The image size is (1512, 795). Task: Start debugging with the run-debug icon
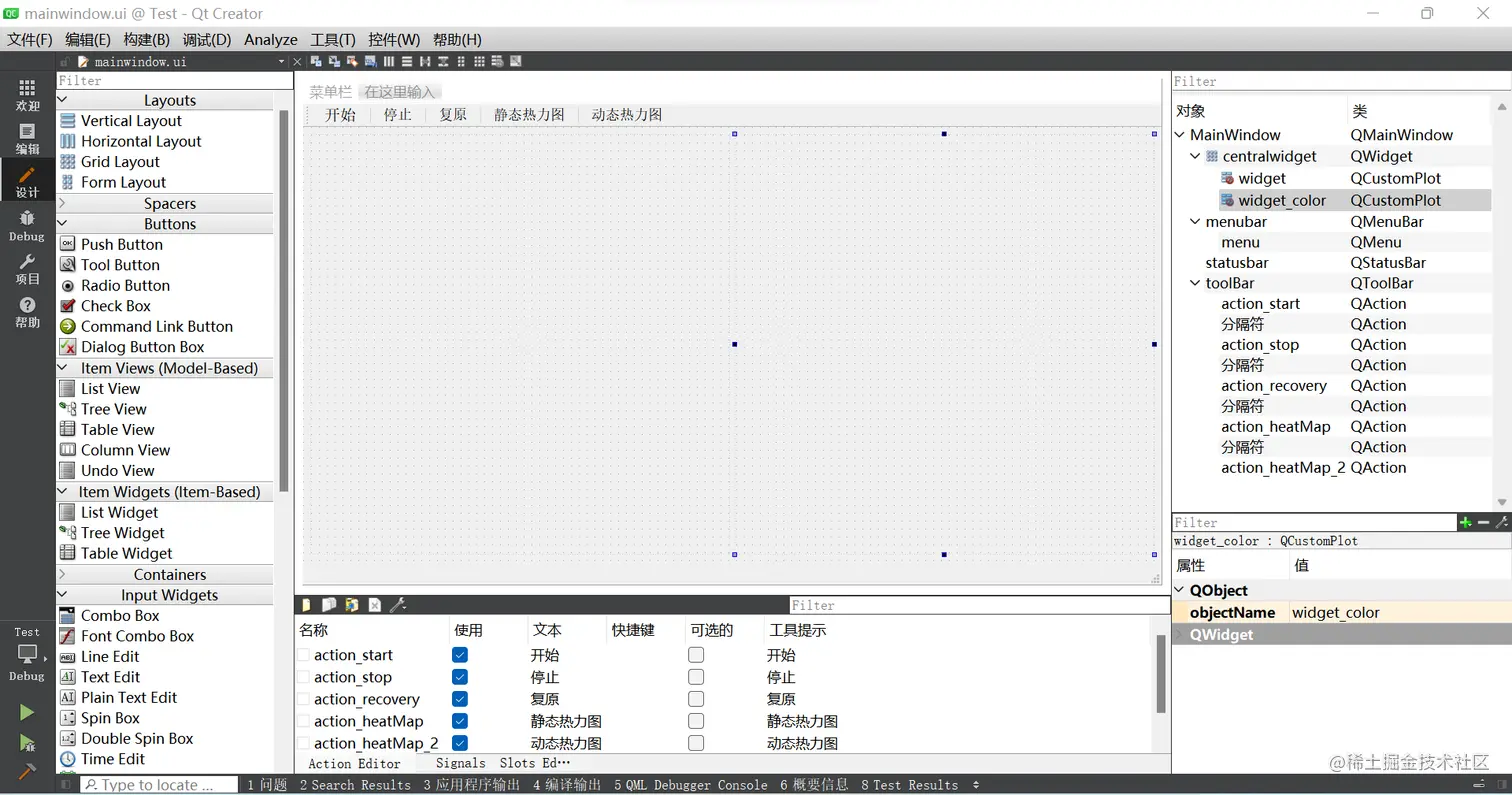point(27,743)
